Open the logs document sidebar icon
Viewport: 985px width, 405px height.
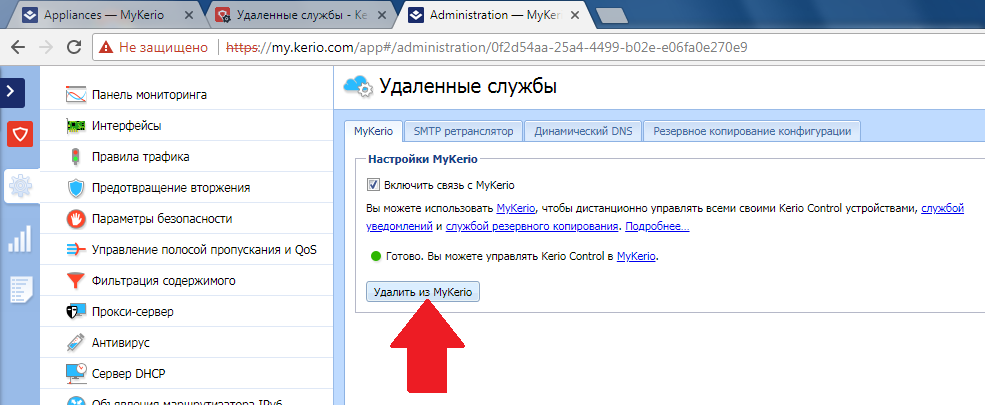(x=20, y=291)
